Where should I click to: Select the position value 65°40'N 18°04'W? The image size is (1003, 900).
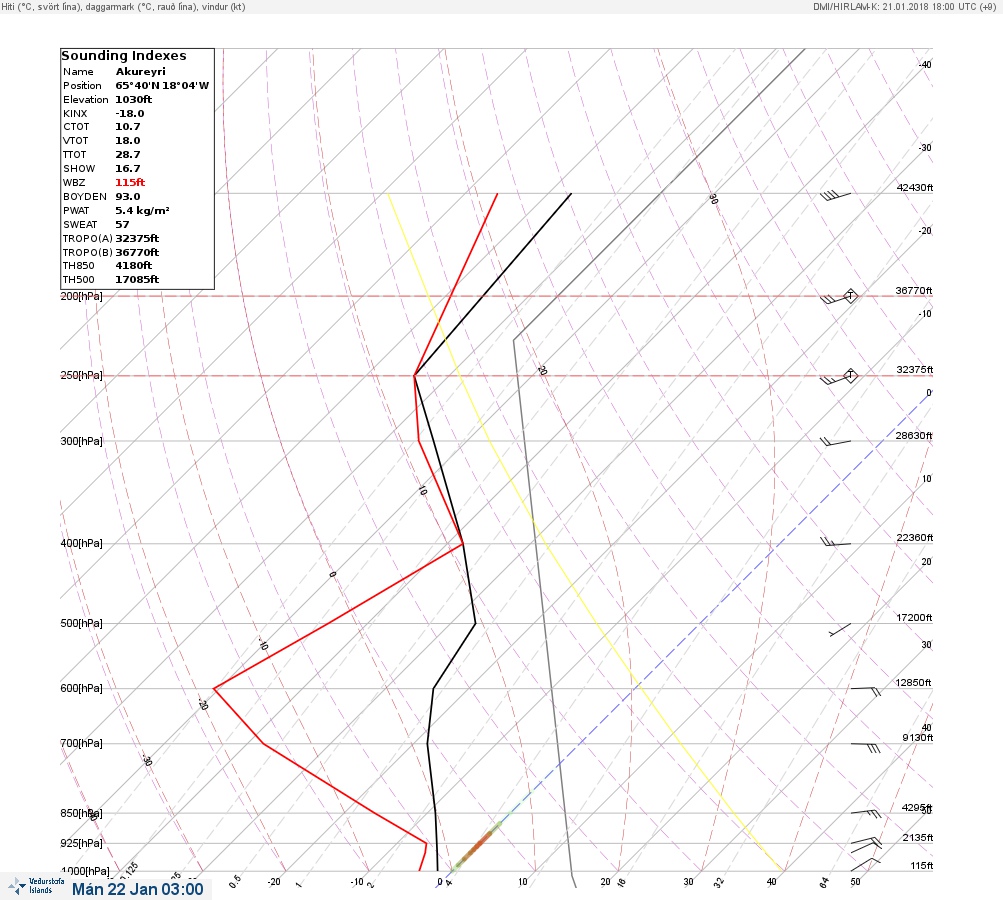[162, 86]
